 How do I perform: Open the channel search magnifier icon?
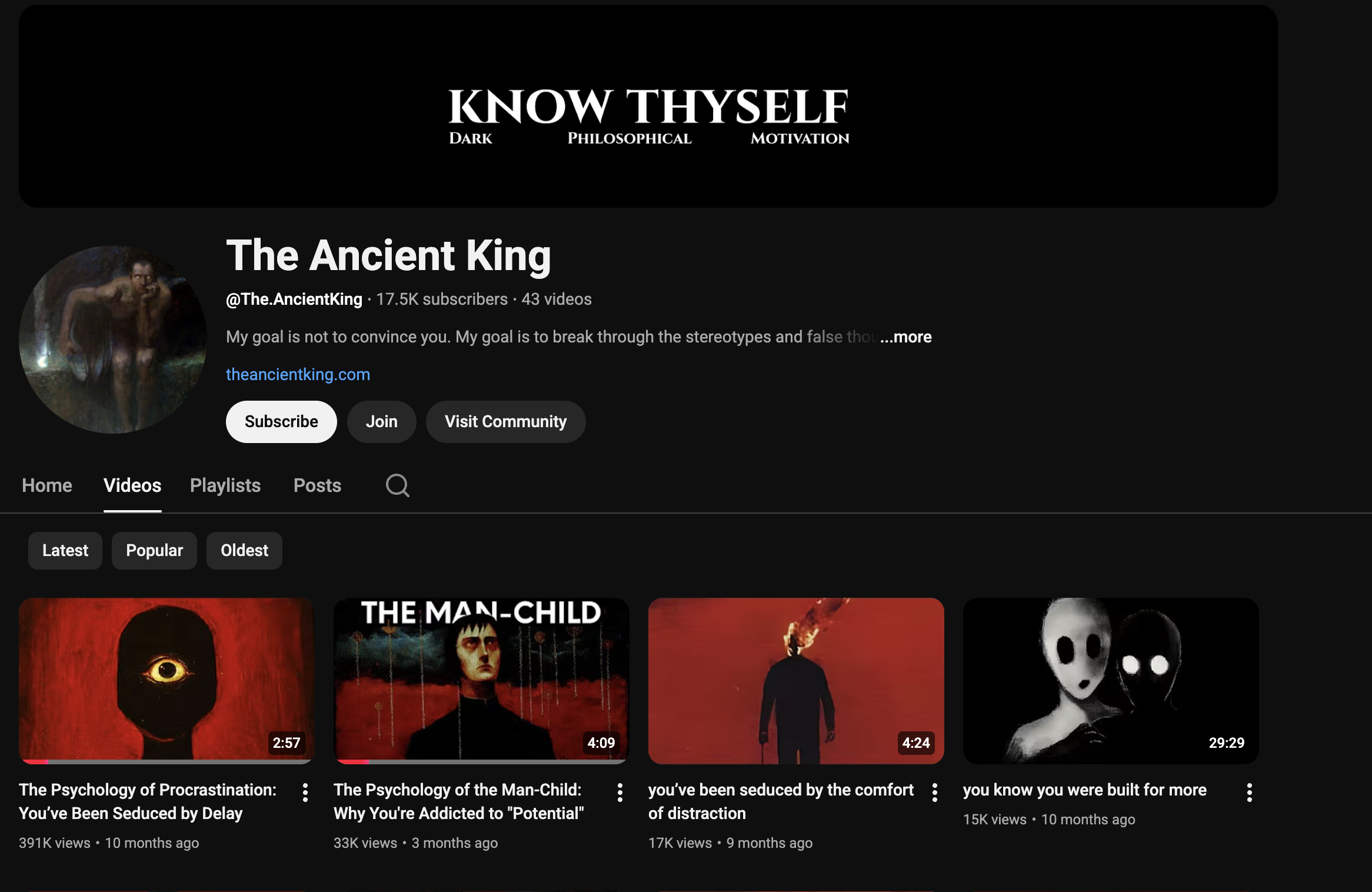398,485
